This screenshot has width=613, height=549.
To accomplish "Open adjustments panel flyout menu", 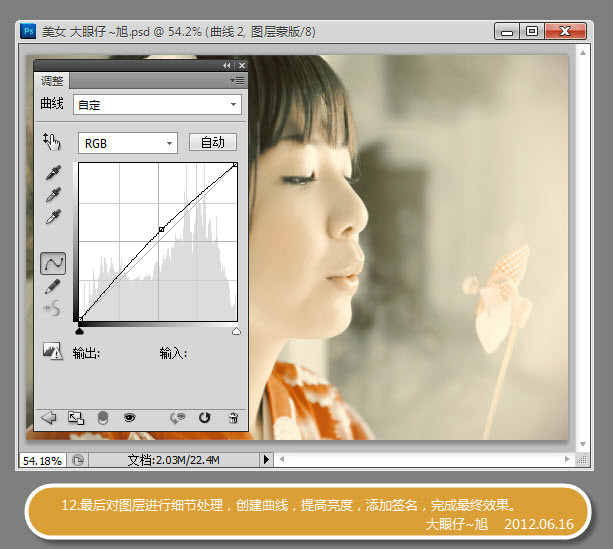I will [x=237, y=81].
